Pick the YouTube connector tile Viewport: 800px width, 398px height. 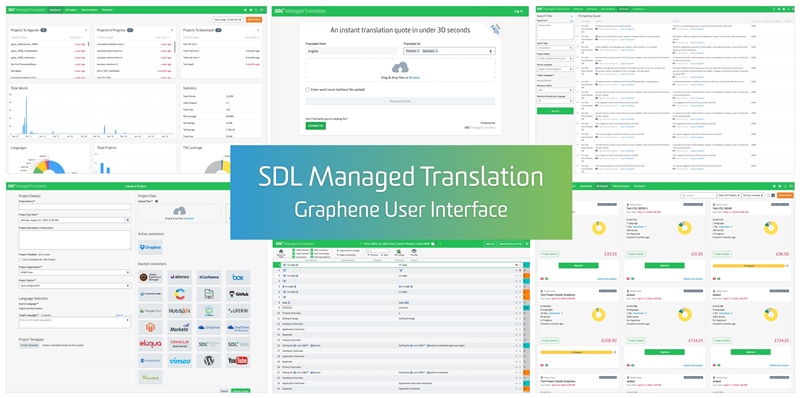pyautogui.click(x=238, y=361)
